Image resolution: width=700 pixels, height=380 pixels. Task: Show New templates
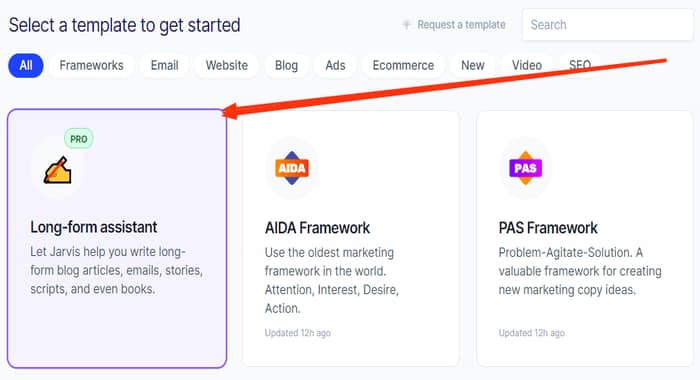[473, 66]
